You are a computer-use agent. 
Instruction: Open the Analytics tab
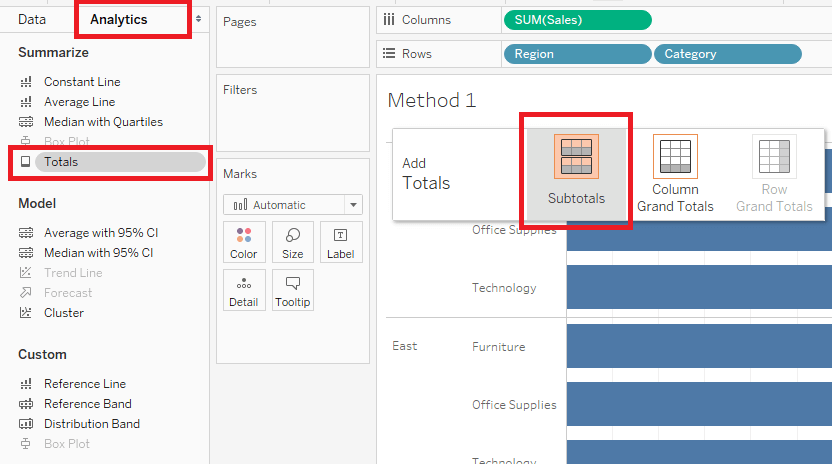119,20
